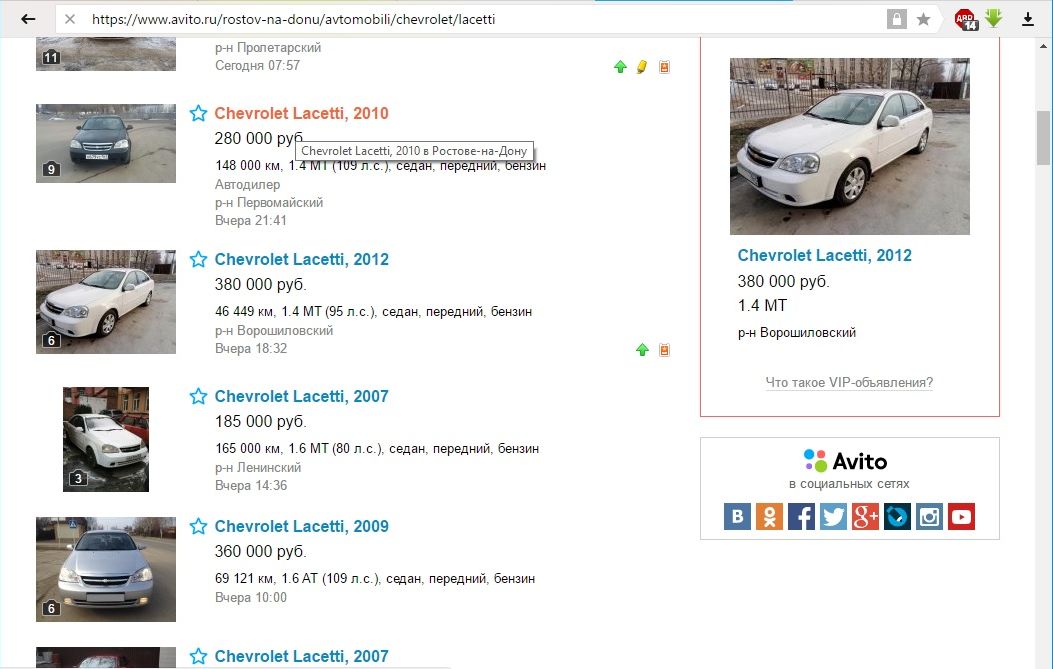The height and width of the screenshot is (669, 1053).
Task: Open white Lacetti 2012 thumbnail in main list
Action: (106, 302)
